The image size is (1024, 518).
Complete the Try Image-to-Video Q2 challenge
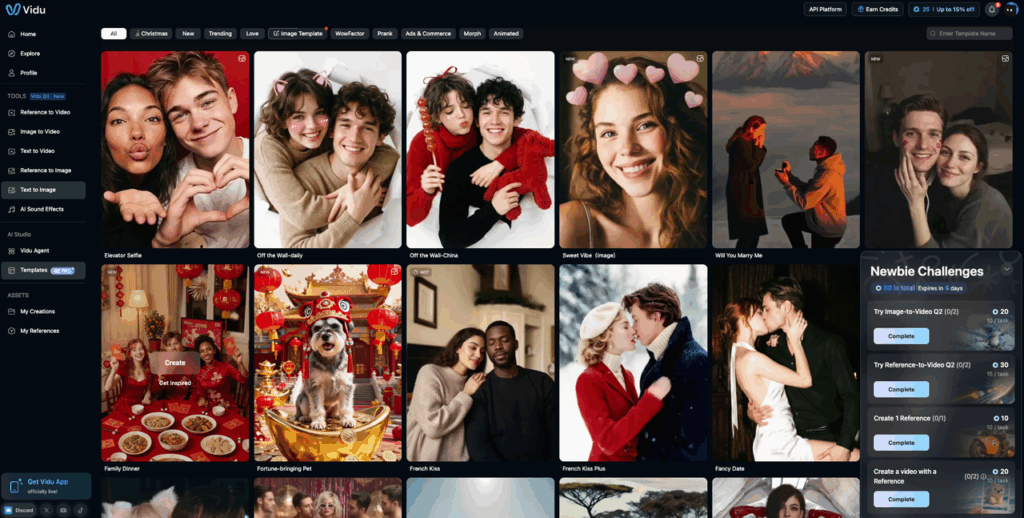(901, 336)
